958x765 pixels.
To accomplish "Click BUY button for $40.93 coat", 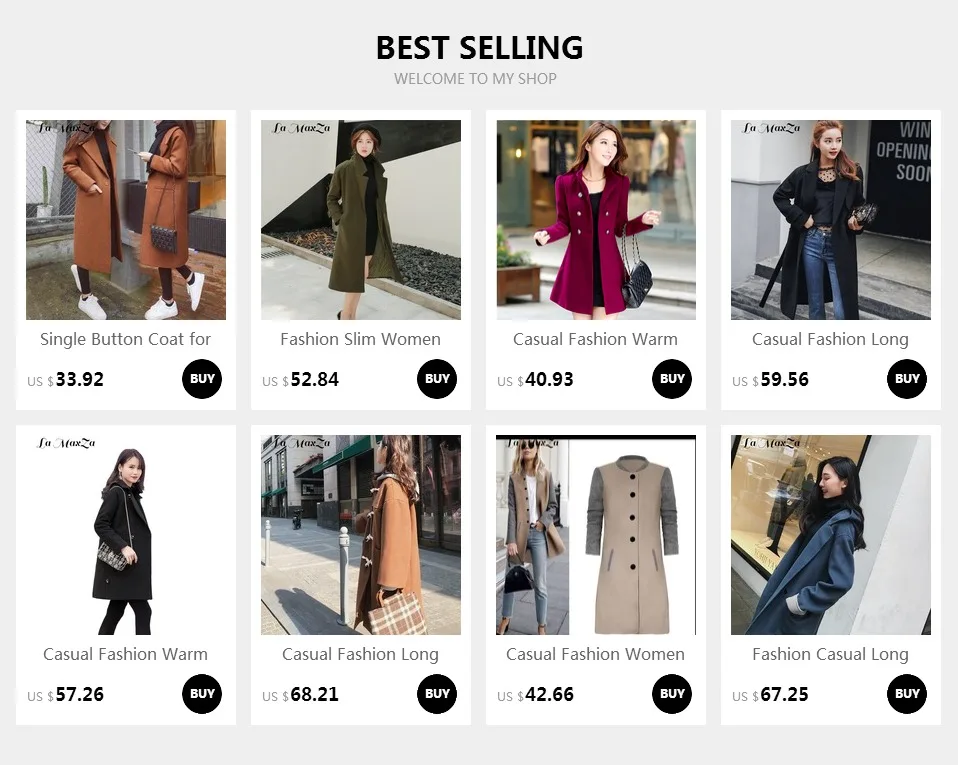I will click(672, 379).
